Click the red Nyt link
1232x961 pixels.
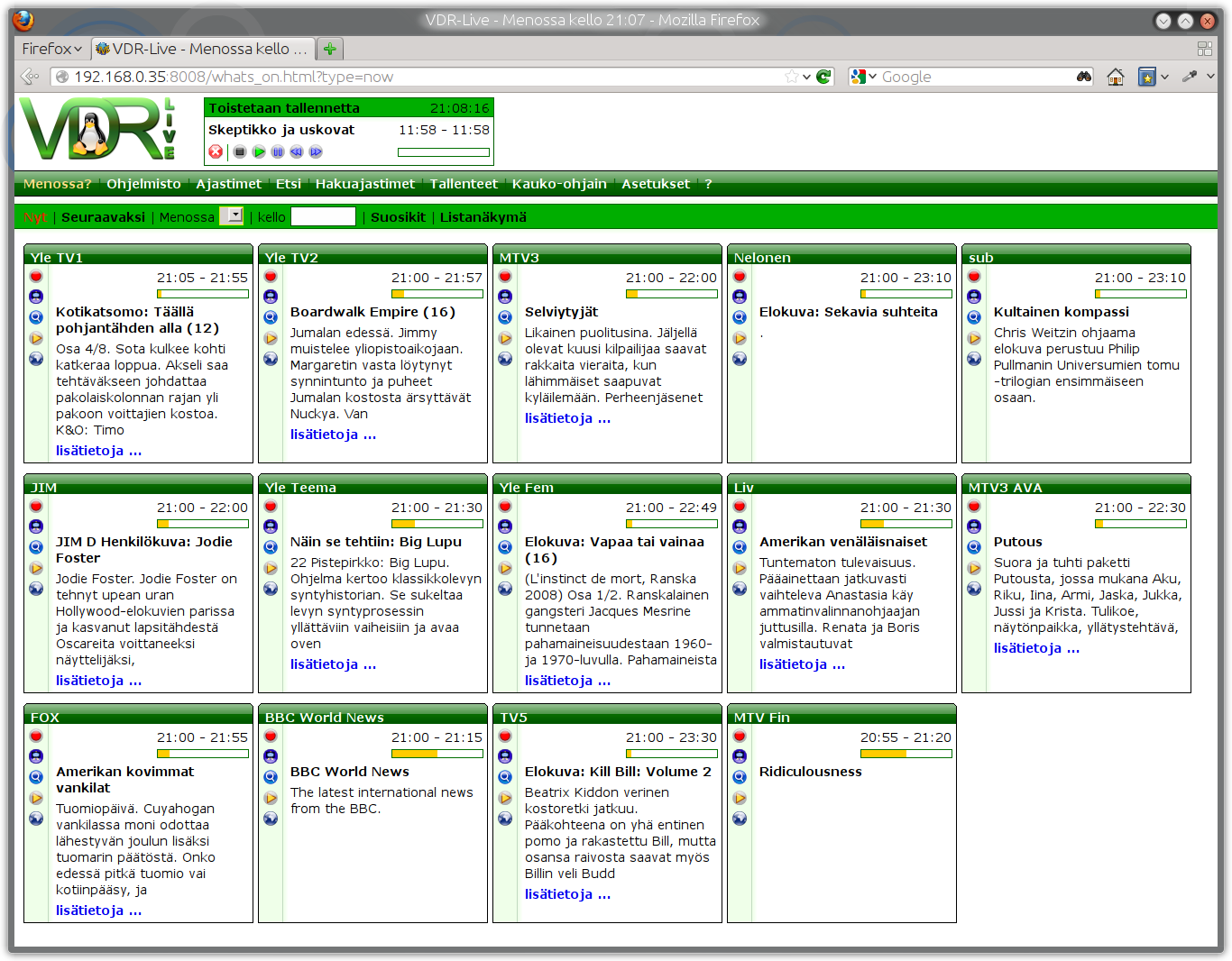click(35, 217)
